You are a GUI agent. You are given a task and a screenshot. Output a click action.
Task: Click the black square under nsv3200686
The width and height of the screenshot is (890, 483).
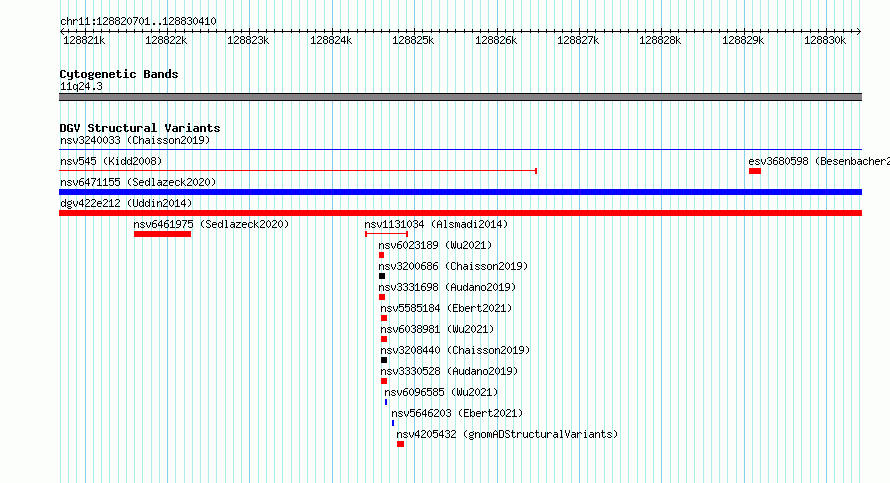[x=382, y=276]
